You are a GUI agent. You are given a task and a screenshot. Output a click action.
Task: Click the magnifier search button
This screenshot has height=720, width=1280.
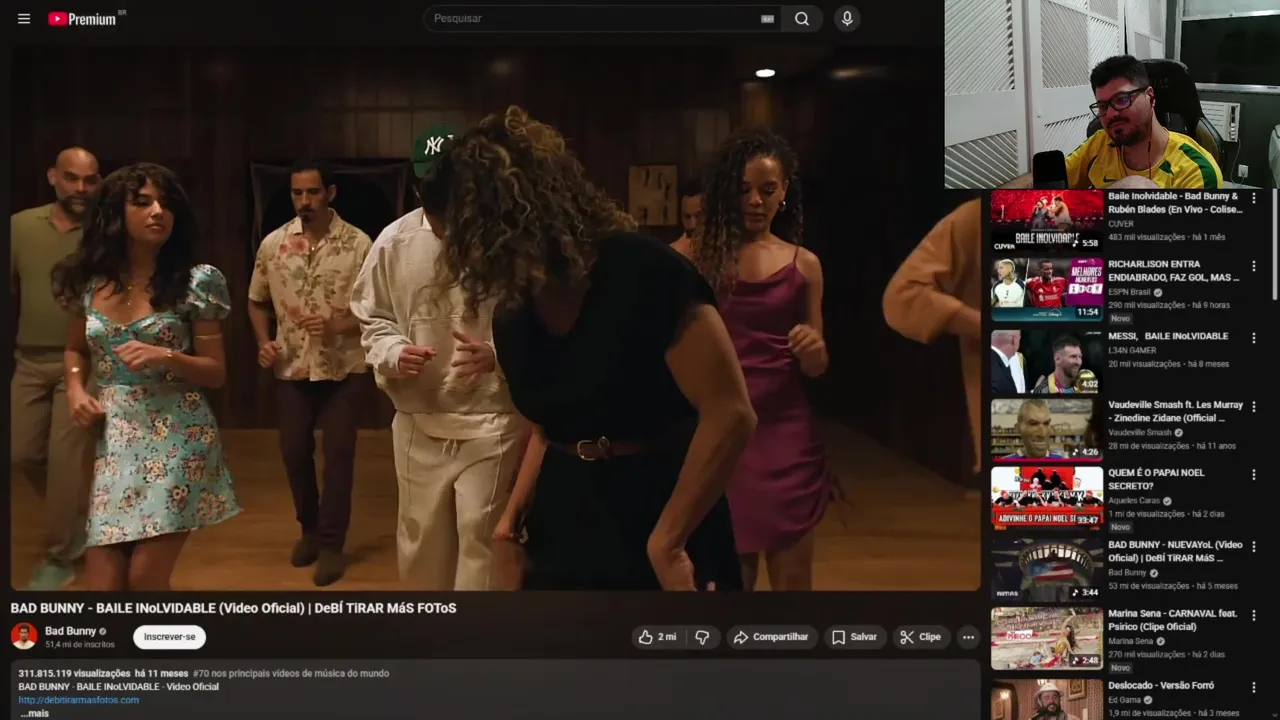click(x=802, y=19)
